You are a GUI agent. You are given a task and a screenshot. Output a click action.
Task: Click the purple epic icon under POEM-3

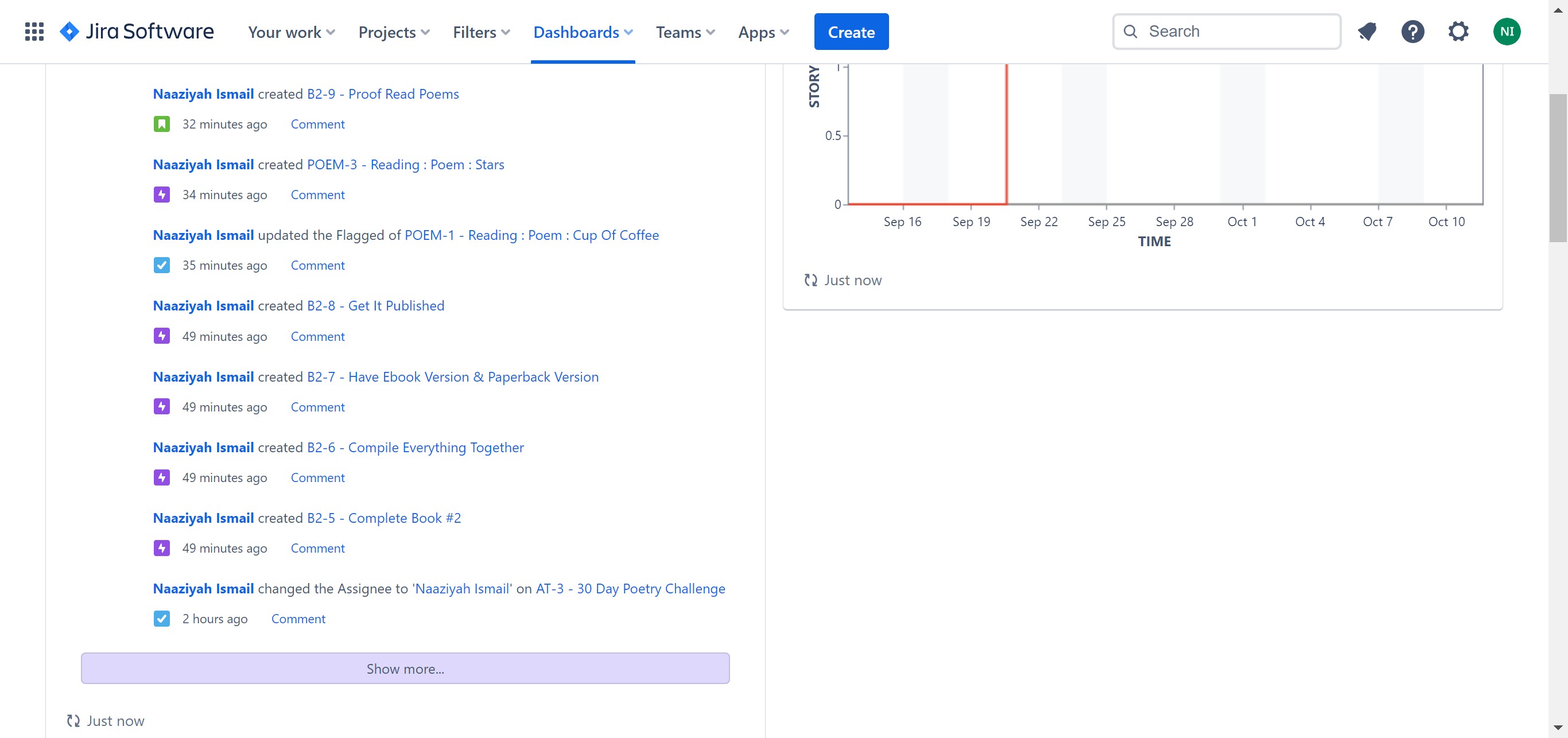pyautogui.click(x=161, y=195)
